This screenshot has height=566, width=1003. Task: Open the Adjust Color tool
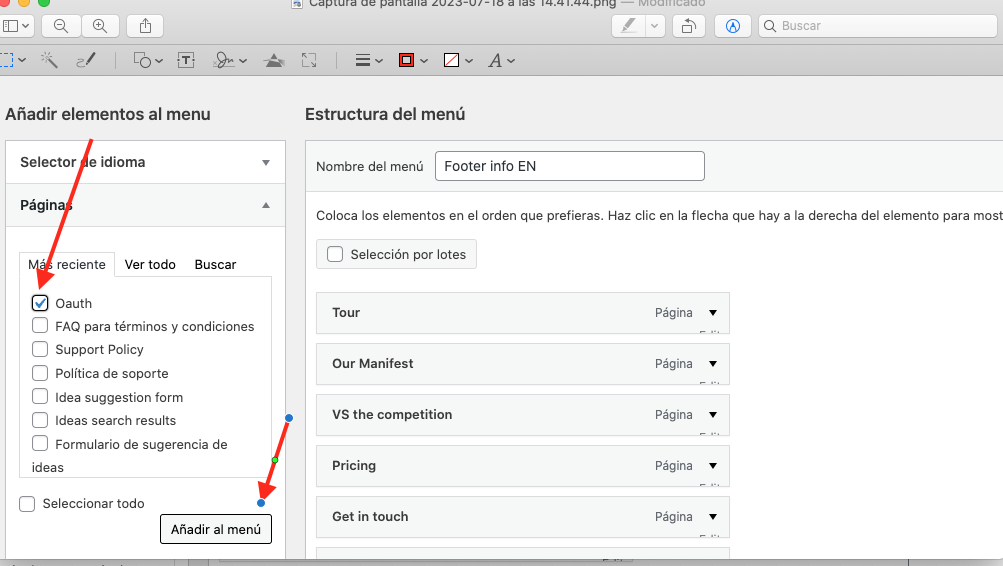tap(273, 61)
